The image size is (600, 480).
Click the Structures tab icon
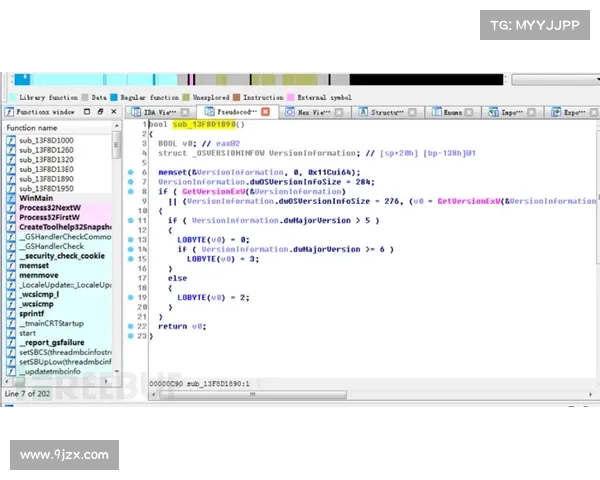(362, 113)
